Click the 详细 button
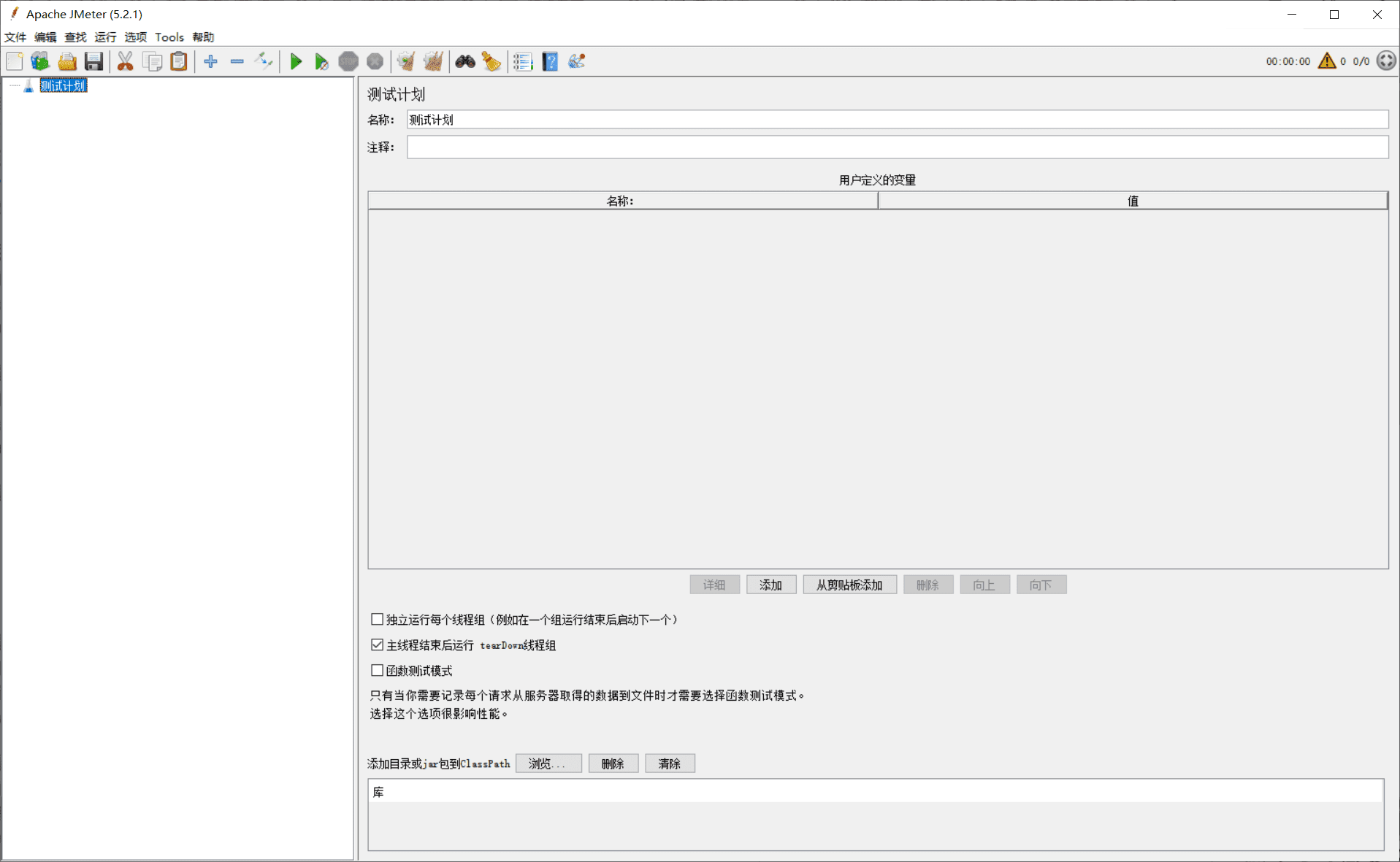This screenshot has height=862, width=1400. pos(714,585)
